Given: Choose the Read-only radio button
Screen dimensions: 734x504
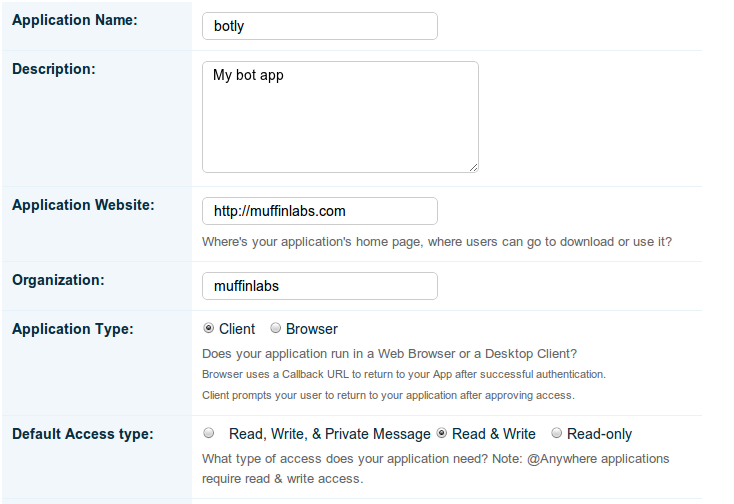Looking at the screenshot, I should [557, 434].
